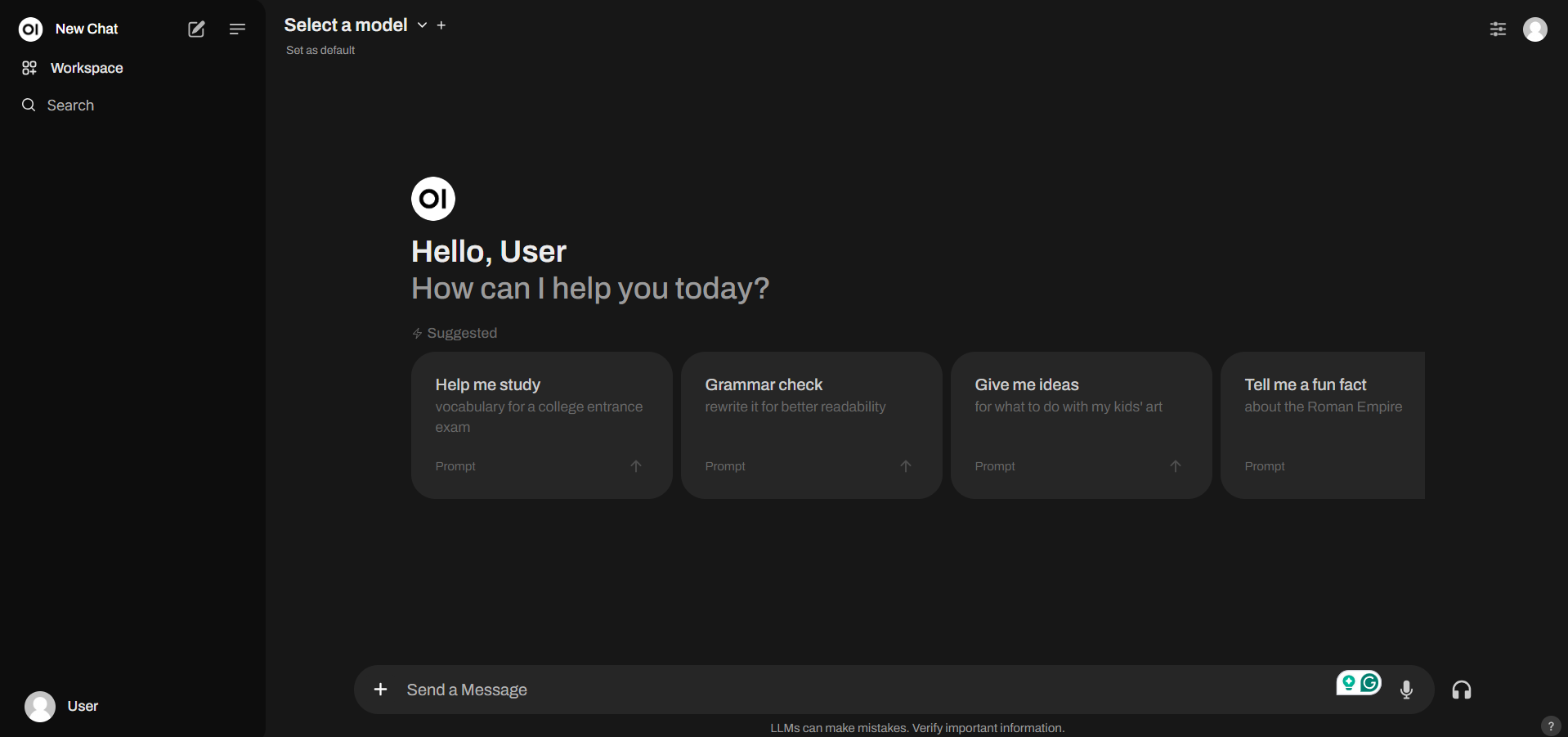
Task: Click "How can I help you today?" text
Action: (590, 289)
